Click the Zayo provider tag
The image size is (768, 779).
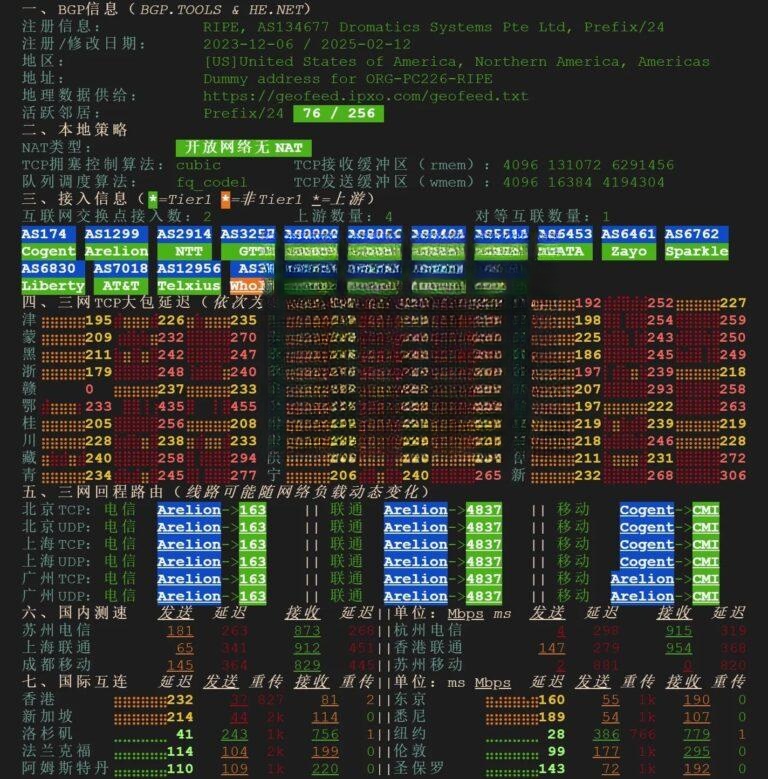click(629, 252)
